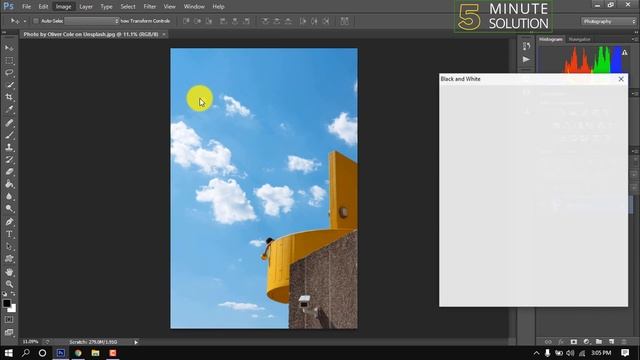Select the Brush tool
Viewport: 640px width, 360px height.
coord(9,135)
